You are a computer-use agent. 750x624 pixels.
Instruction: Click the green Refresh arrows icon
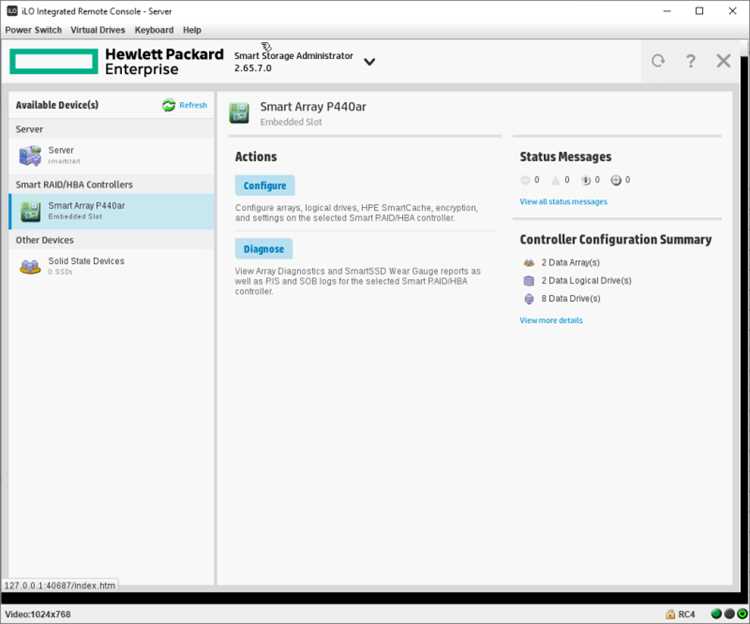click(168, 105)
